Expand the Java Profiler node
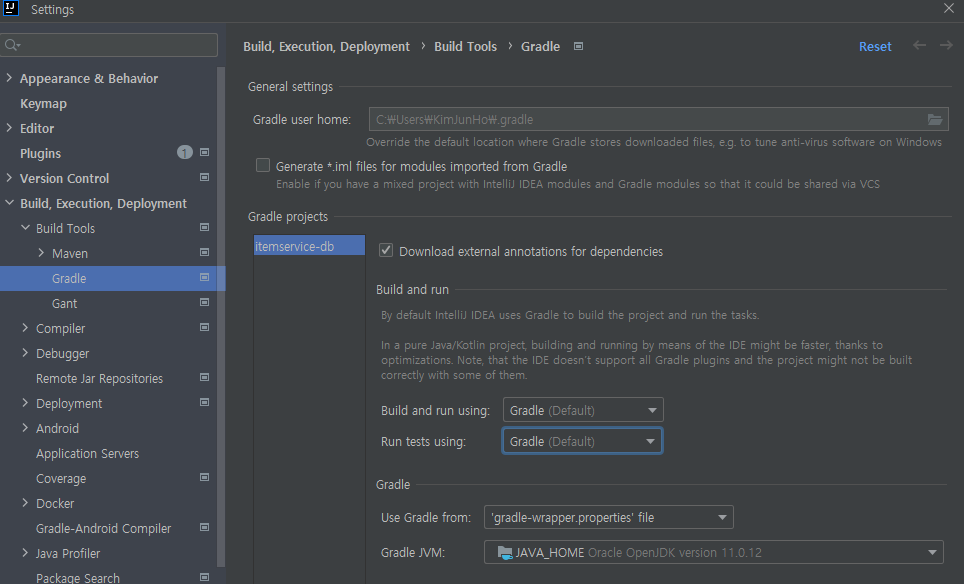 pos(25,552)
